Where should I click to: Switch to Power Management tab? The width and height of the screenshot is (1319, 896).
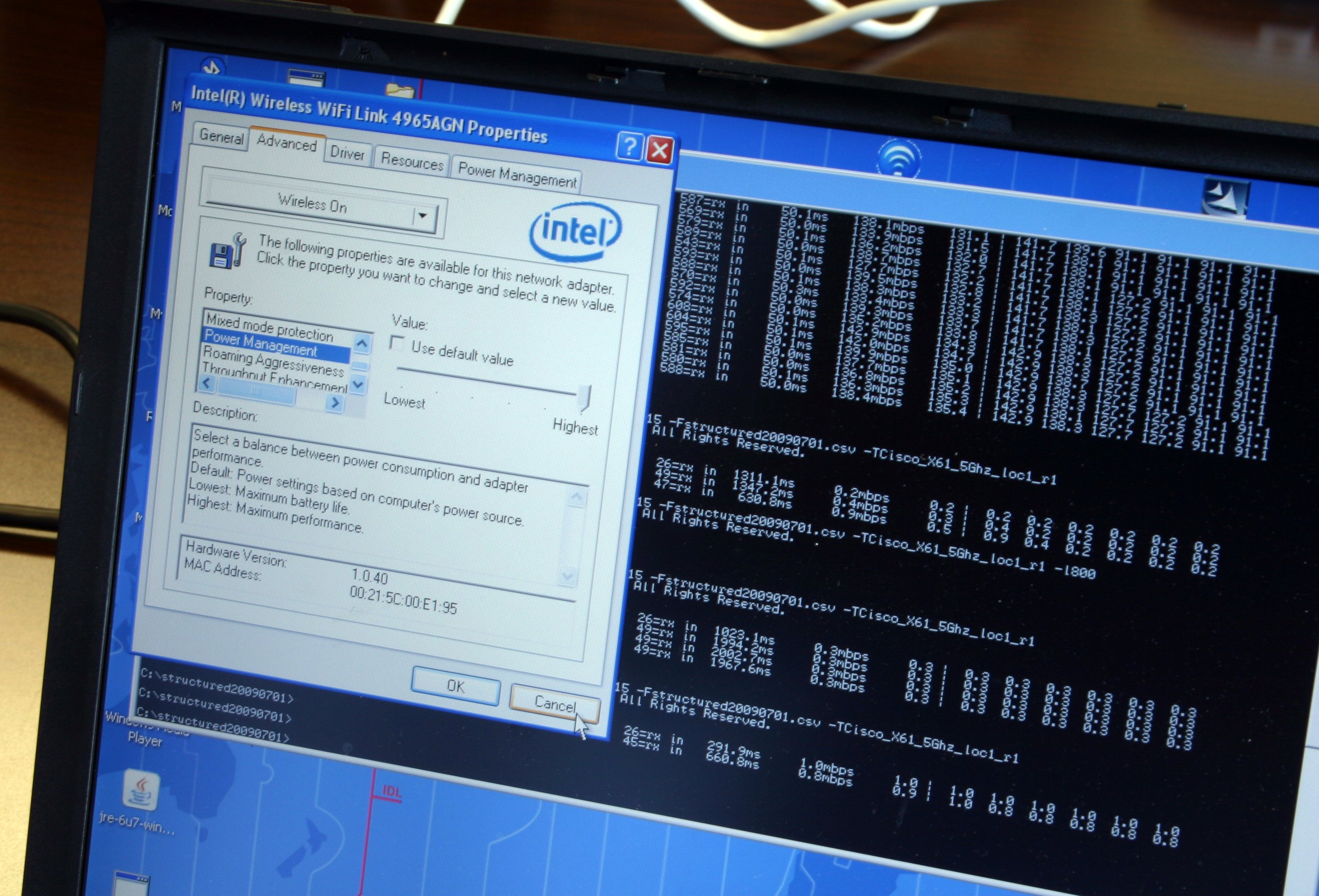click(517, 175)
